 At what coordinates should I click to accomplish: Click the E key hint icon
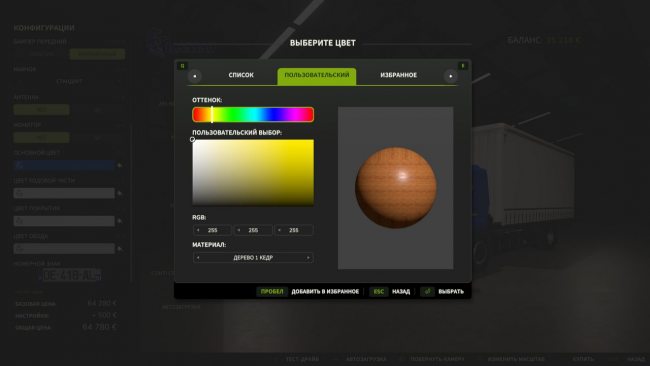click(463, 65)
